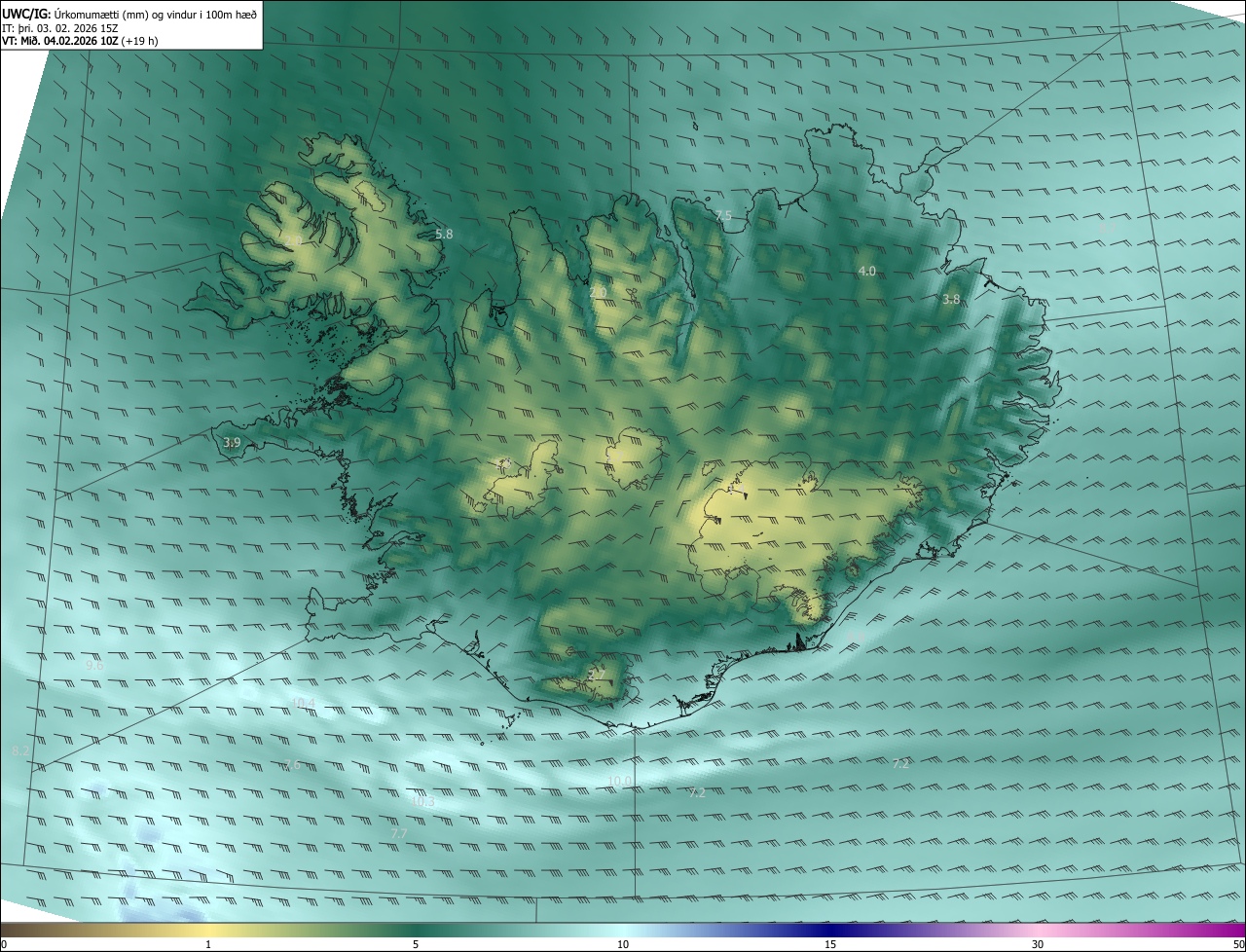Click the 10.4 value southwest of Iceland
The image size is (1246, 952).
click(304, 703)
